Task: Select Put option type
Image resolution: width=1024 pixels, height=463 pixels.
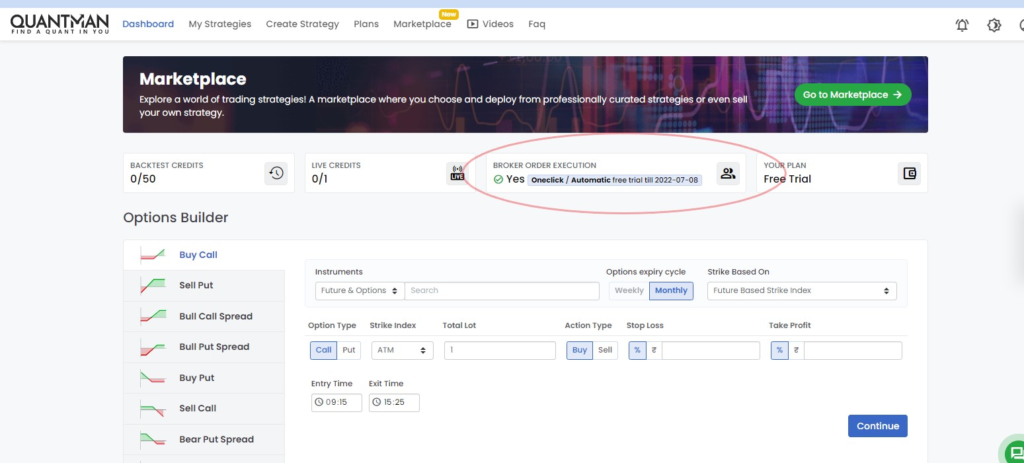Action: coord(349,350)
